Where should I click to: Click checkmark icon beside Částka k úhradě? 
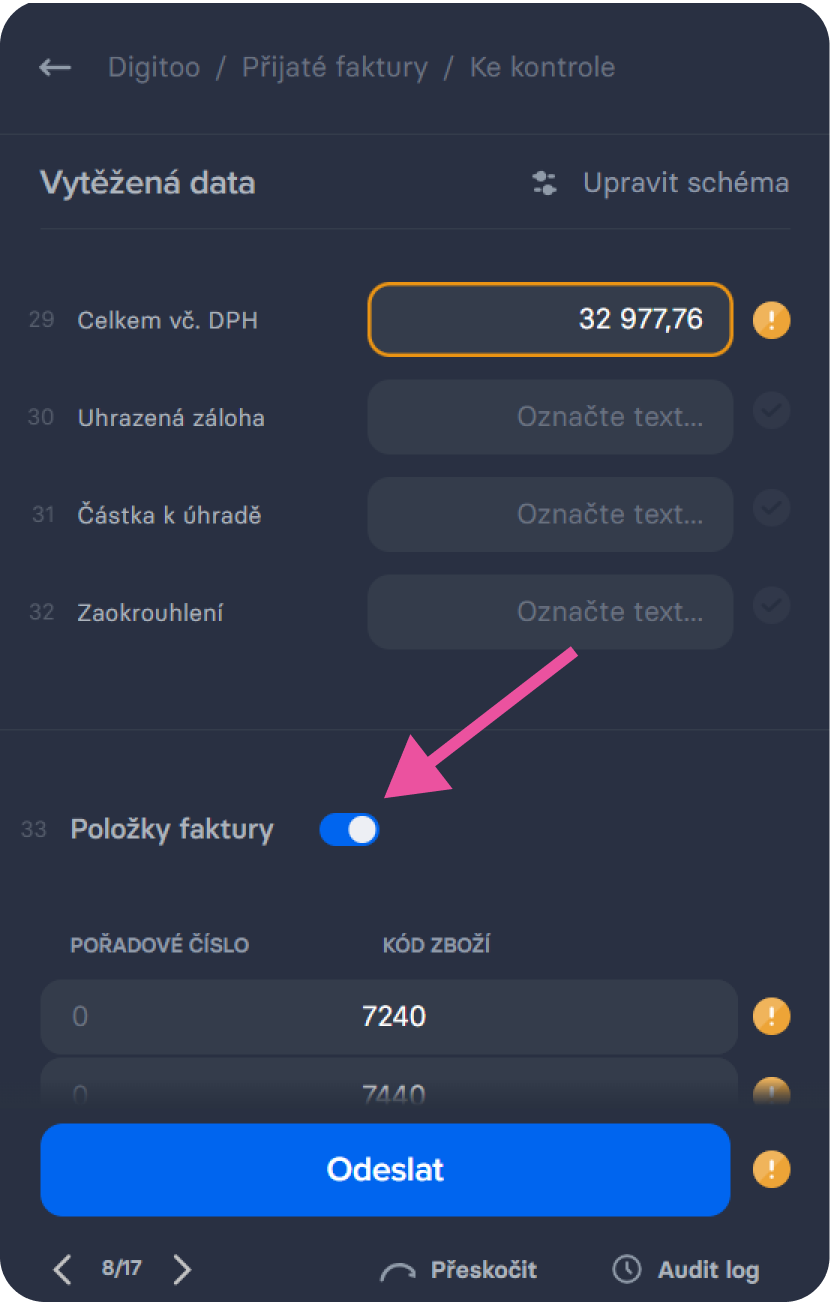tap(771, 510)
